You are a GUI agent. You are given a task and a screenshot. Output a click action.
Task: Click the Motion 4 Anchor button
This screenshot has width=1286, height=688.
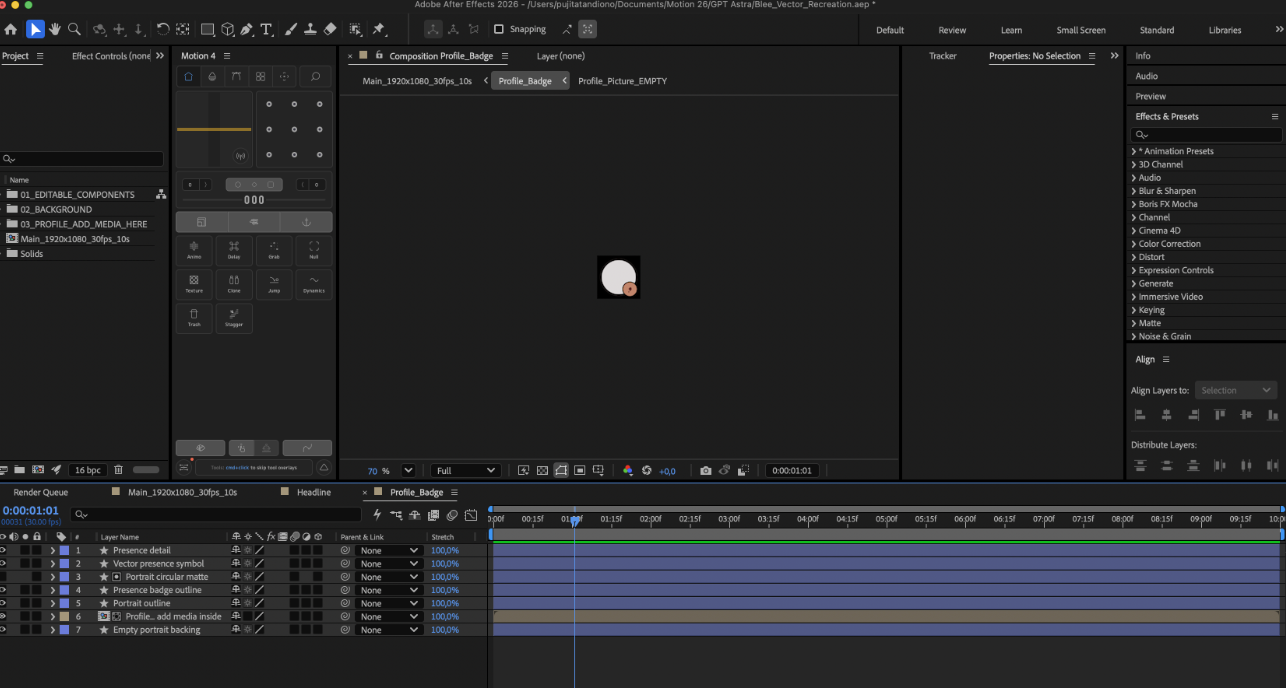tap(306, 221)
